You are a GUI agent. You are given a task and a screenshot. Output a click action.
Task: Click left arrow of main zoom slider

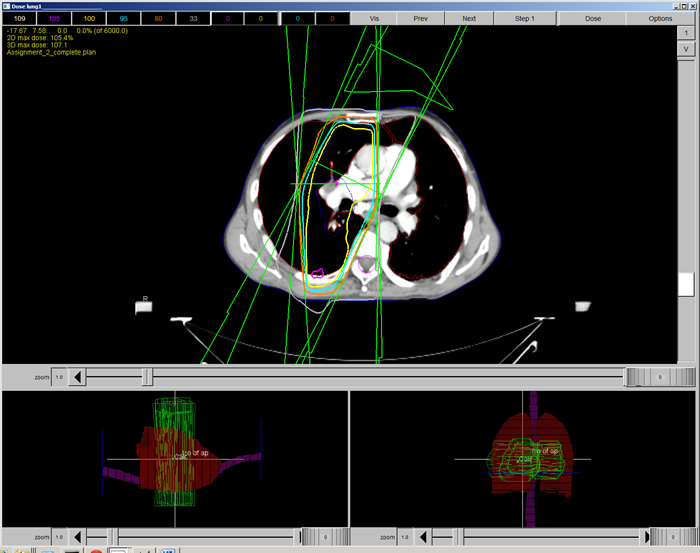(79, 377)
